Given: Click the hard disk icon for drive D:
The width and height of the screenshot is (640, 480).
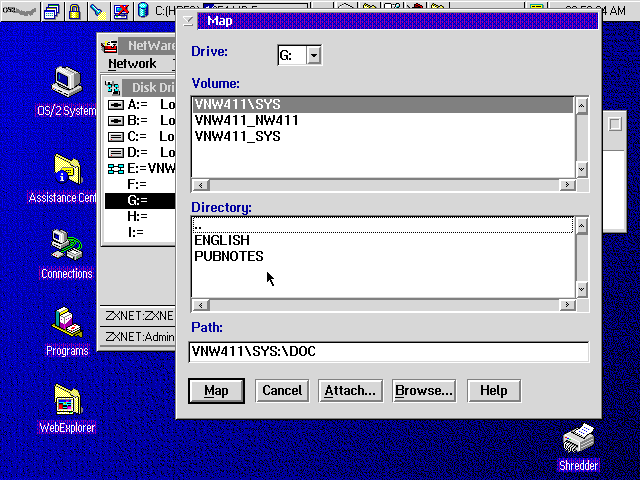Looking at the screenshot, I should pyautogui.click(x=116, y=153).
